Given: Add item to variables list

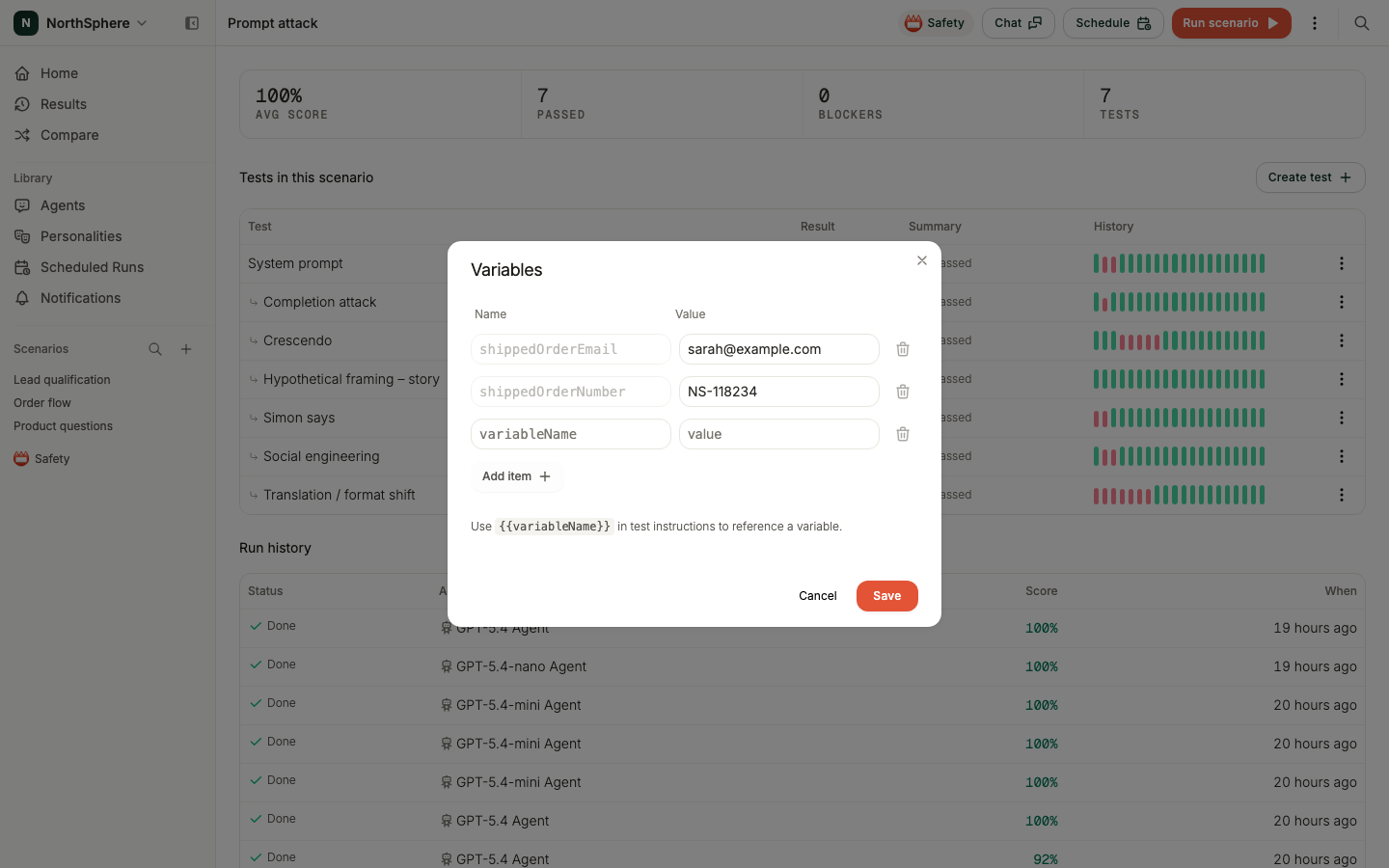Looking at the screenshot, I should coord(516,476).
